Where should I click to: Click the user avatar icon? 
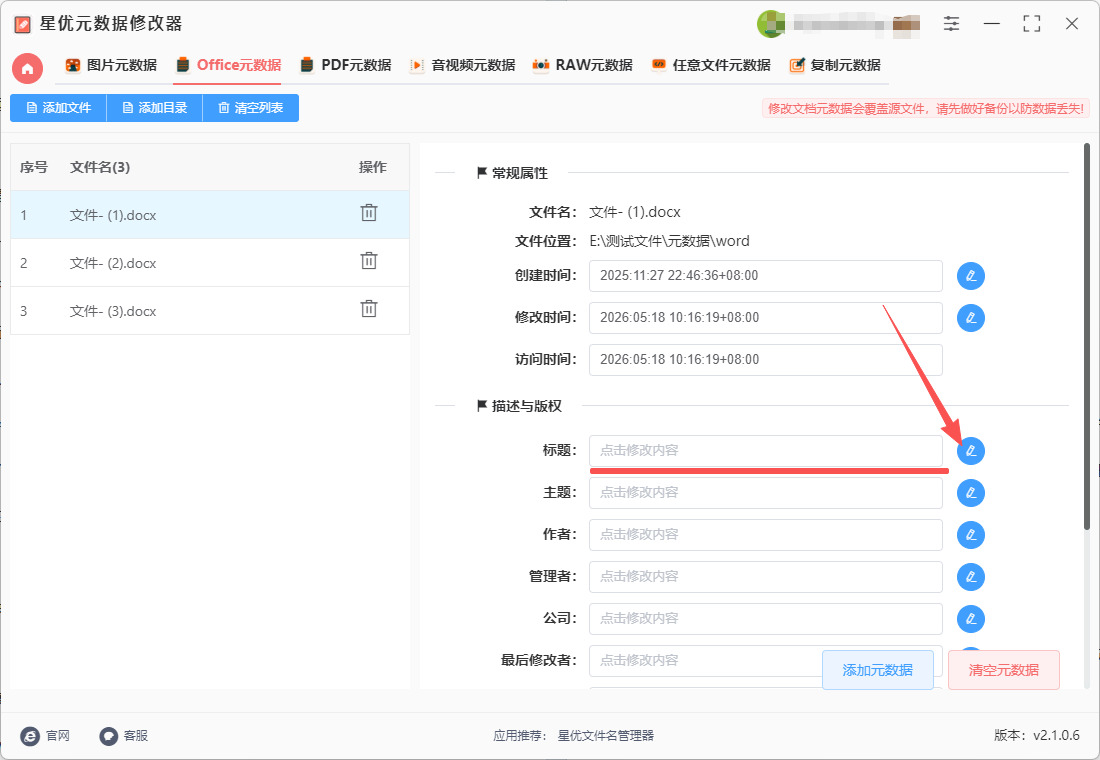[x=770, y=24]
